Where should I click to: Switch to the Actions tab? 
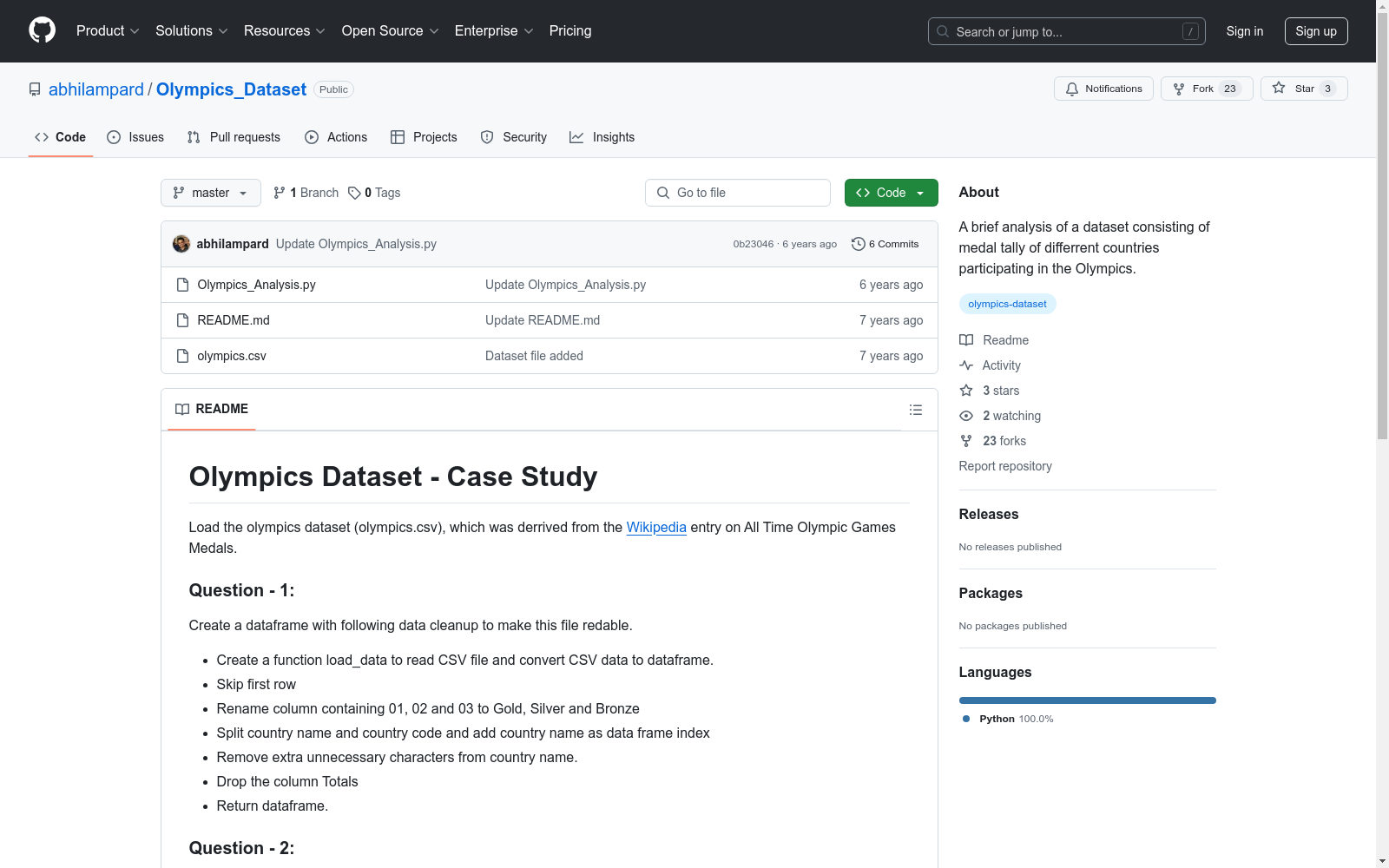(336, 137)
